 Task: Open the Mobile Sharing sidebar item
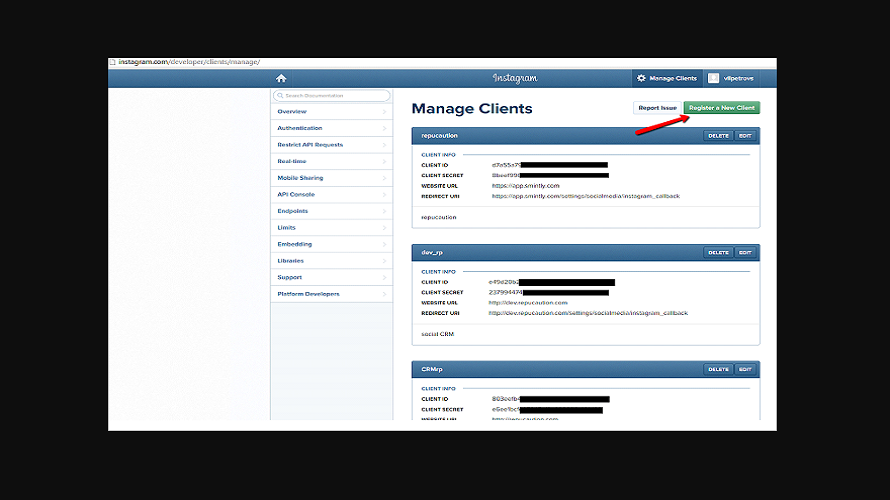click(331, 178)
